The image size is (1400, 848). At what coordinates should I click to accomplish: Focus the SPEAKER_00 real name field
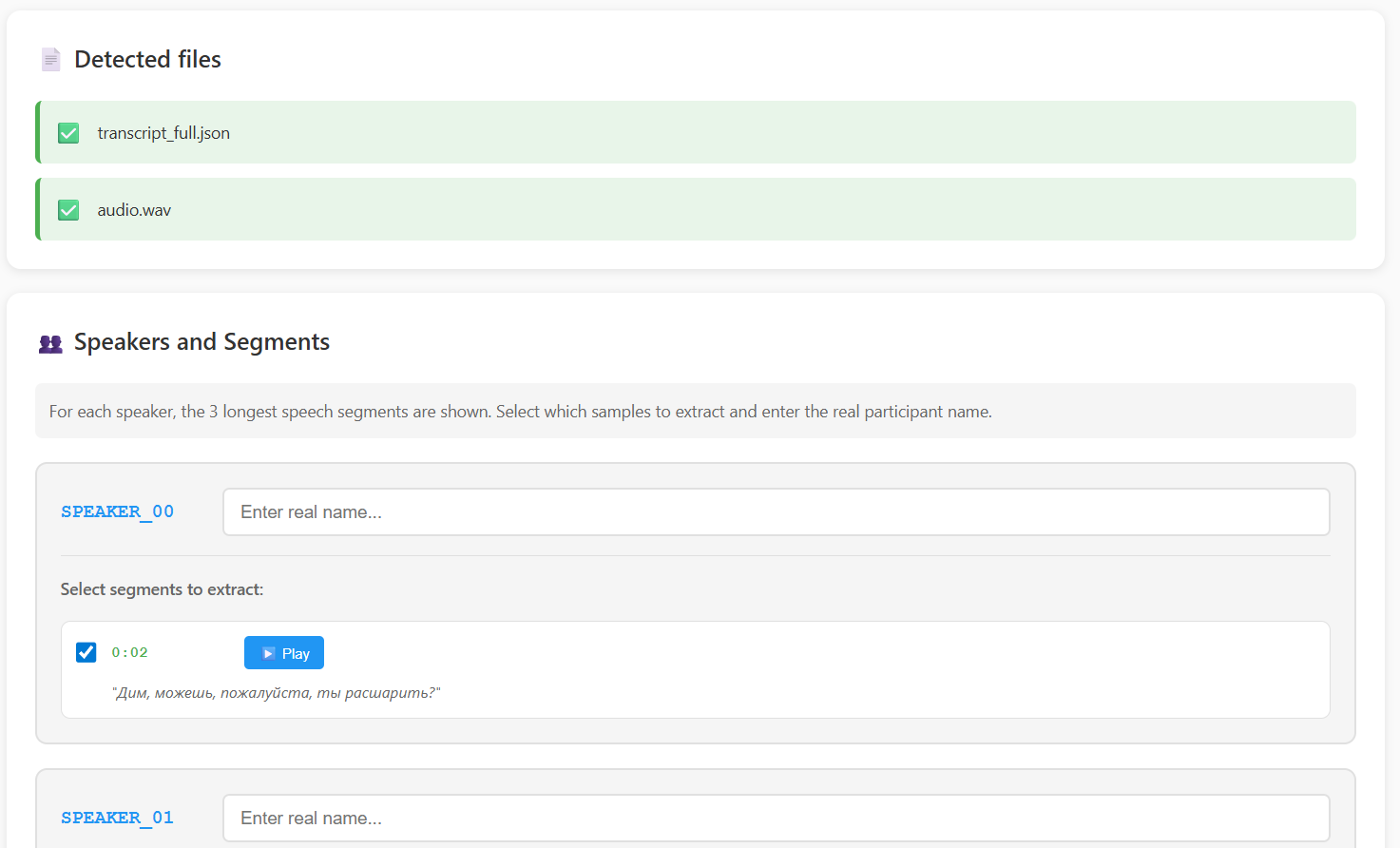pyautogui.click(x=776, y=512)
